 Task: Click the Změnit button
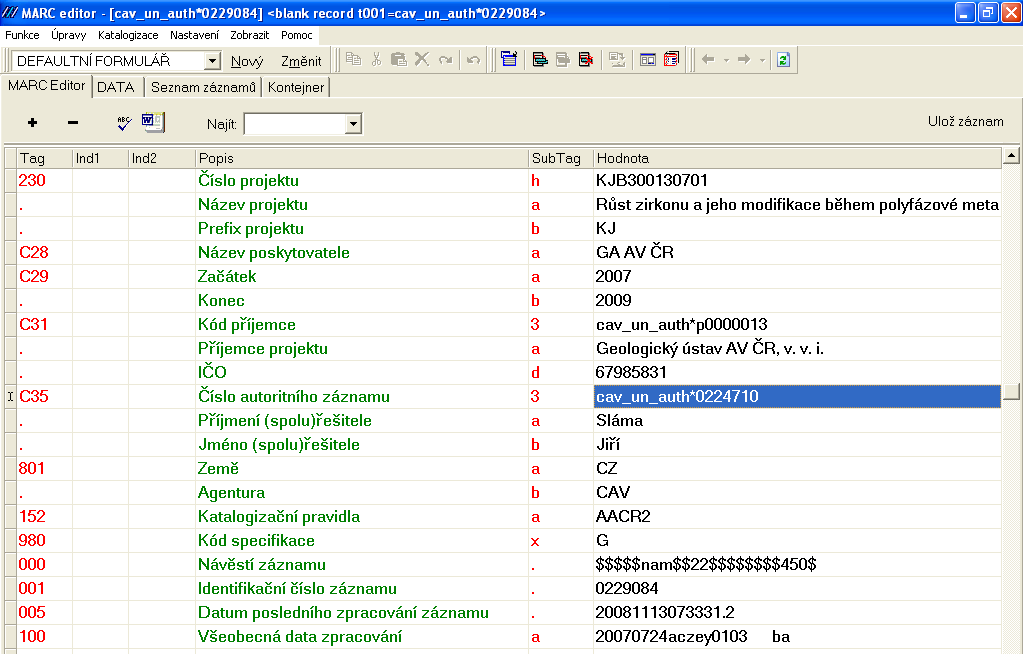tap(301, 61)
